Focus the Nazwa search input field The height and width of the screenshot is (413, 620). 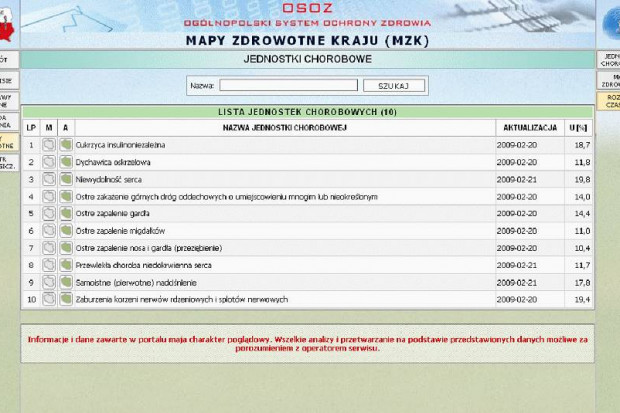coord(288,85)
